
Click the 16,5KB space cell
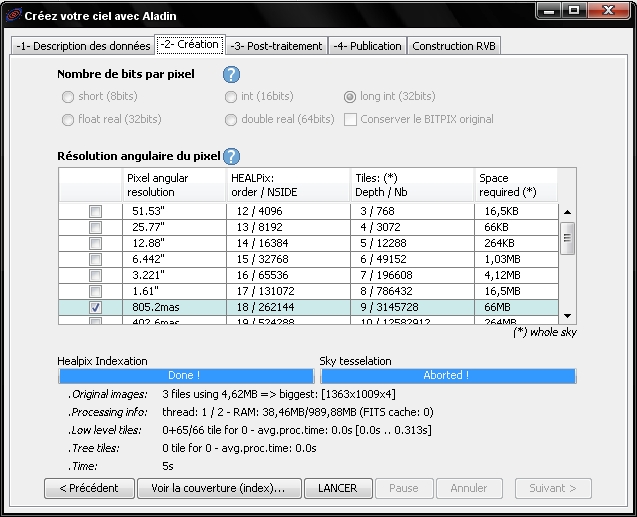[x=516, y=211]
